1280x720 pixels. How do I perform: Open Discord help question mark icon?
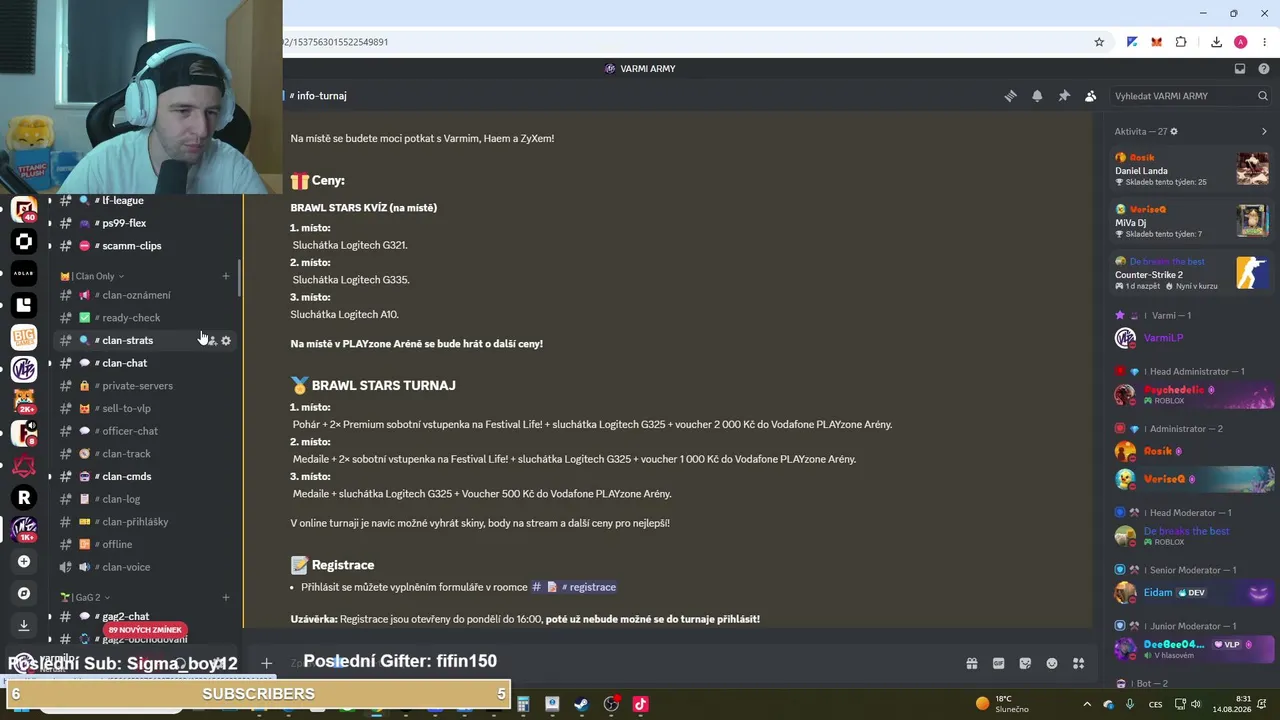click(x=1264, y=69)
